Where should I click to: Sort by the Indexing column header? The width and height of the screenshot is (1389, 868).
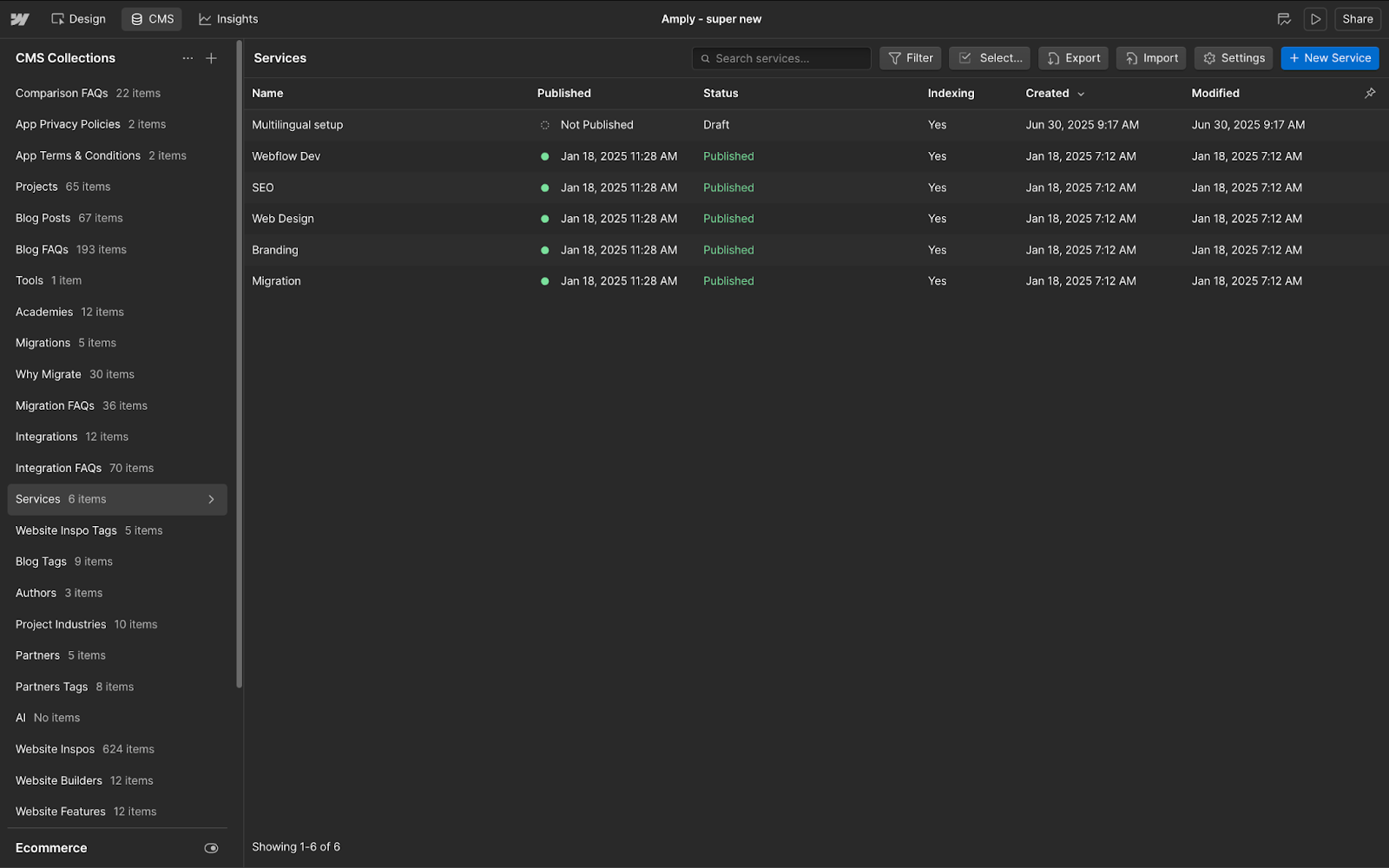[951, 93]
